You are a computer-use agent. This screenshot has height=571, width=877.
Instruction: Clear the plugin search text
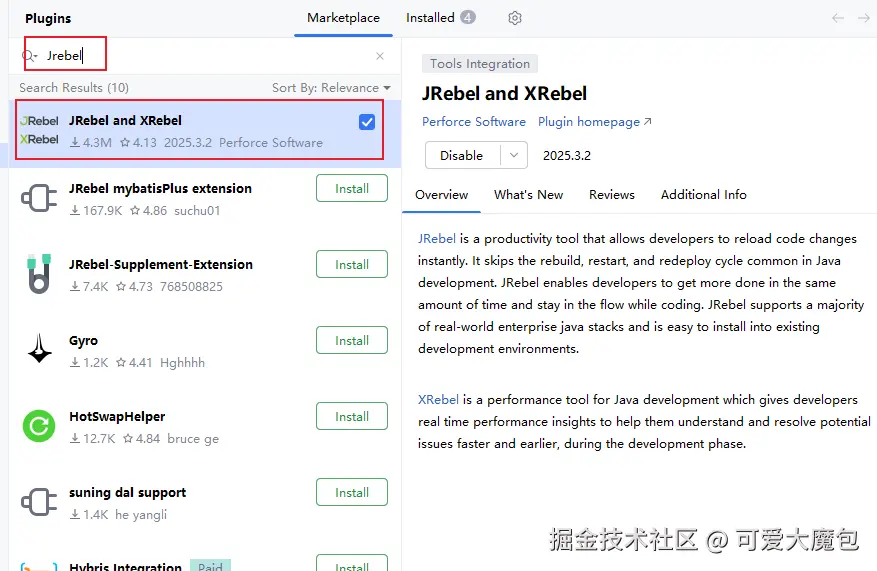point(380,56)
